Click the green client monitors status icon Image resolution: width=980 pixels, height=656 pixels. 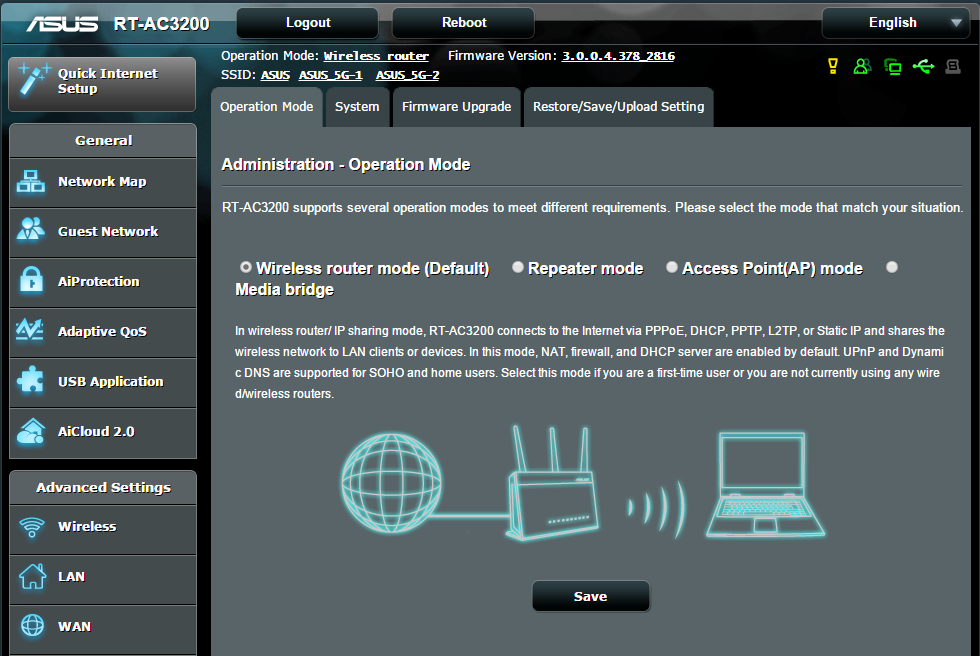[892, 66]
